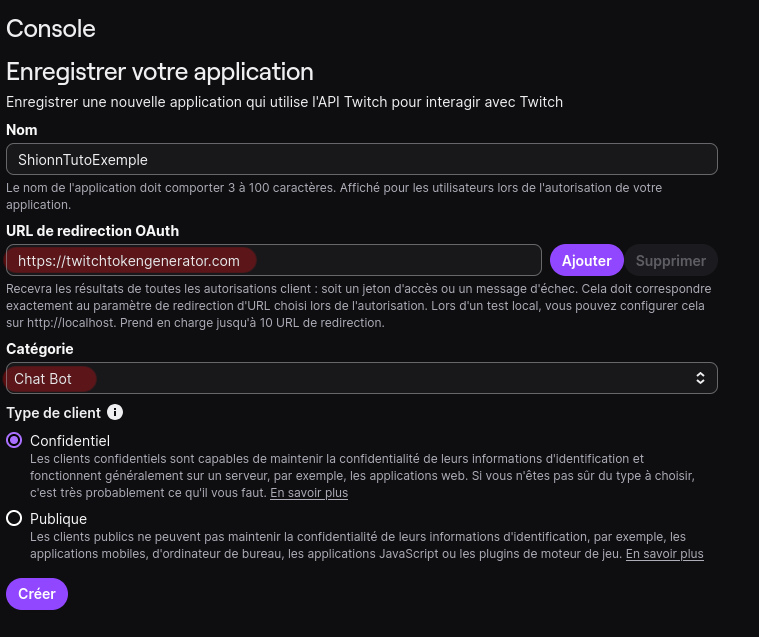Image resolution: width=759 pixels, height=637 pixels.
Task: Click the Catégorie label above the dropdown
Action: click(x=40, y=348)
